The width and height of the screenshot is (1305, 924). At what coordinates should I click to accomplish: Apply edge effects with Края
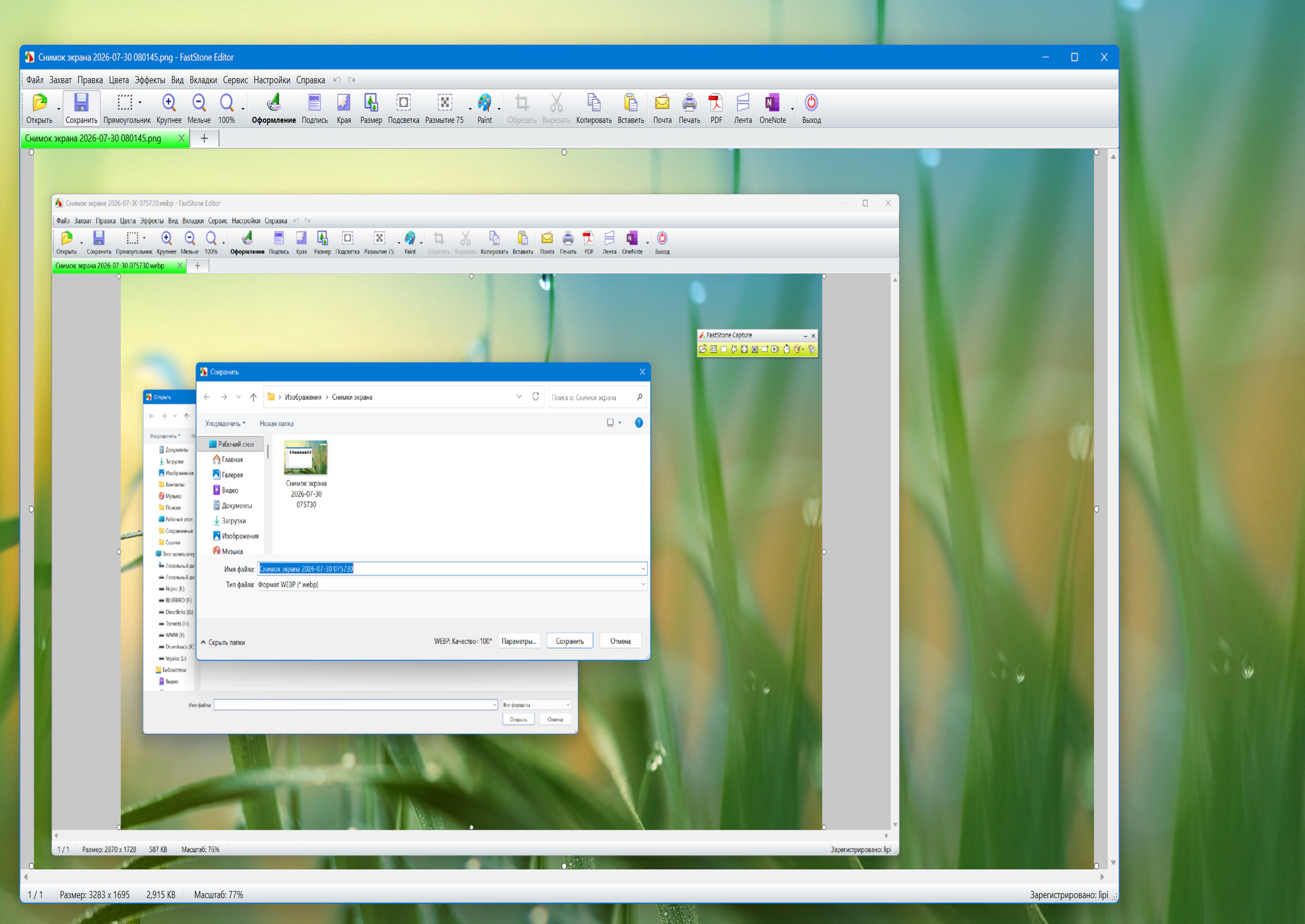click(343, 108)
